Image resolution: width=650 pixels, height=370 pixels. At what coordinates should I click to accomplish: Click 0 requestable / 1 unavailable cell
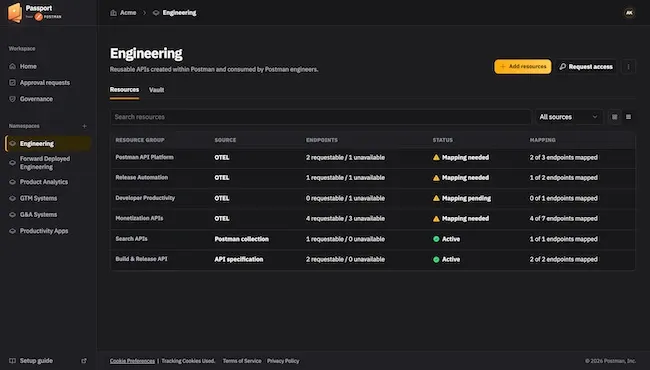click(345, 198)
